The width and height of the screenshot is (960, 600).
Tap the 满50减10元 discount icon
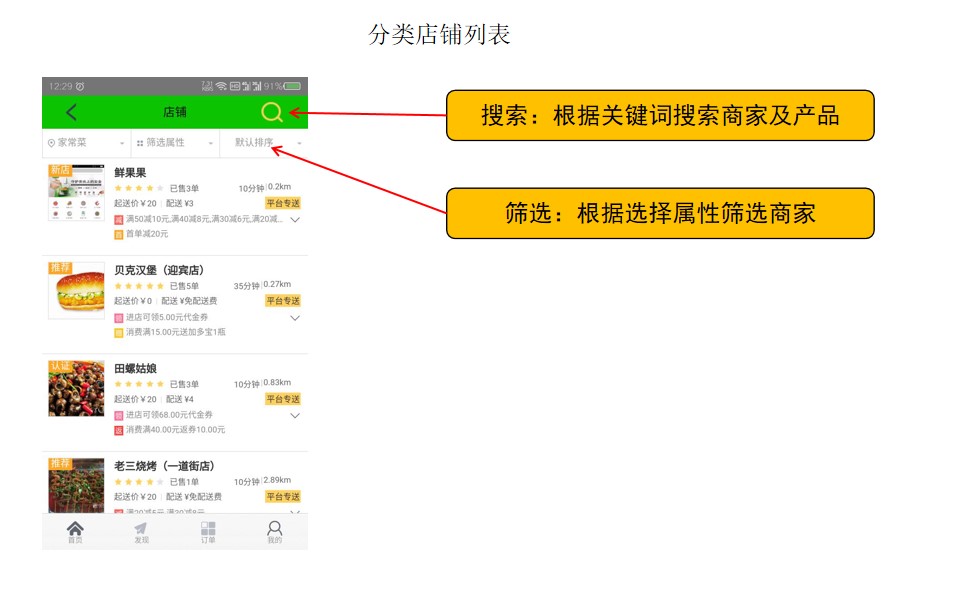[x=119, y=219]
